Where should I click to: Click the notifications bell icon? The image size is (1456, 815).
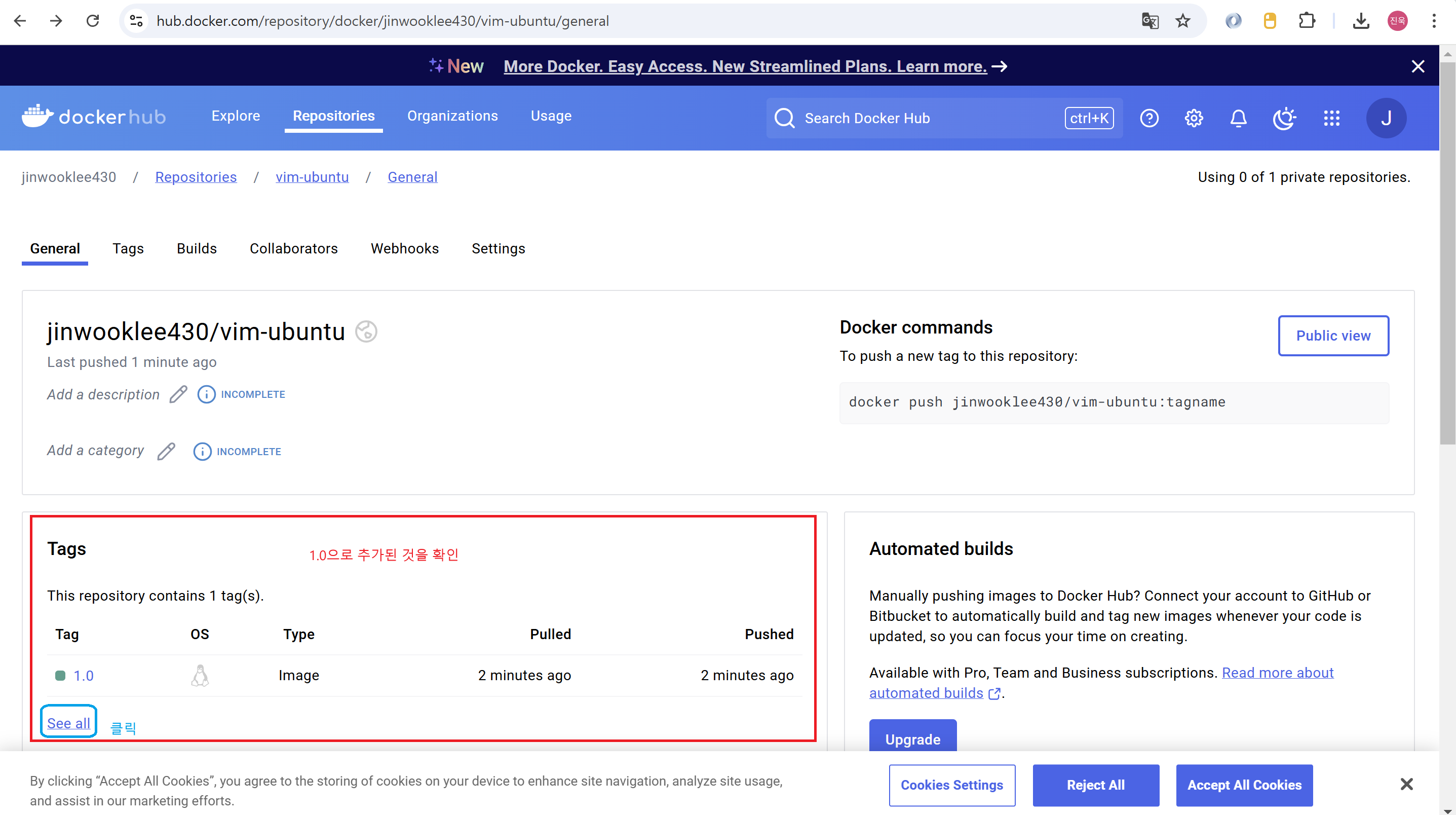(1238, 118)
